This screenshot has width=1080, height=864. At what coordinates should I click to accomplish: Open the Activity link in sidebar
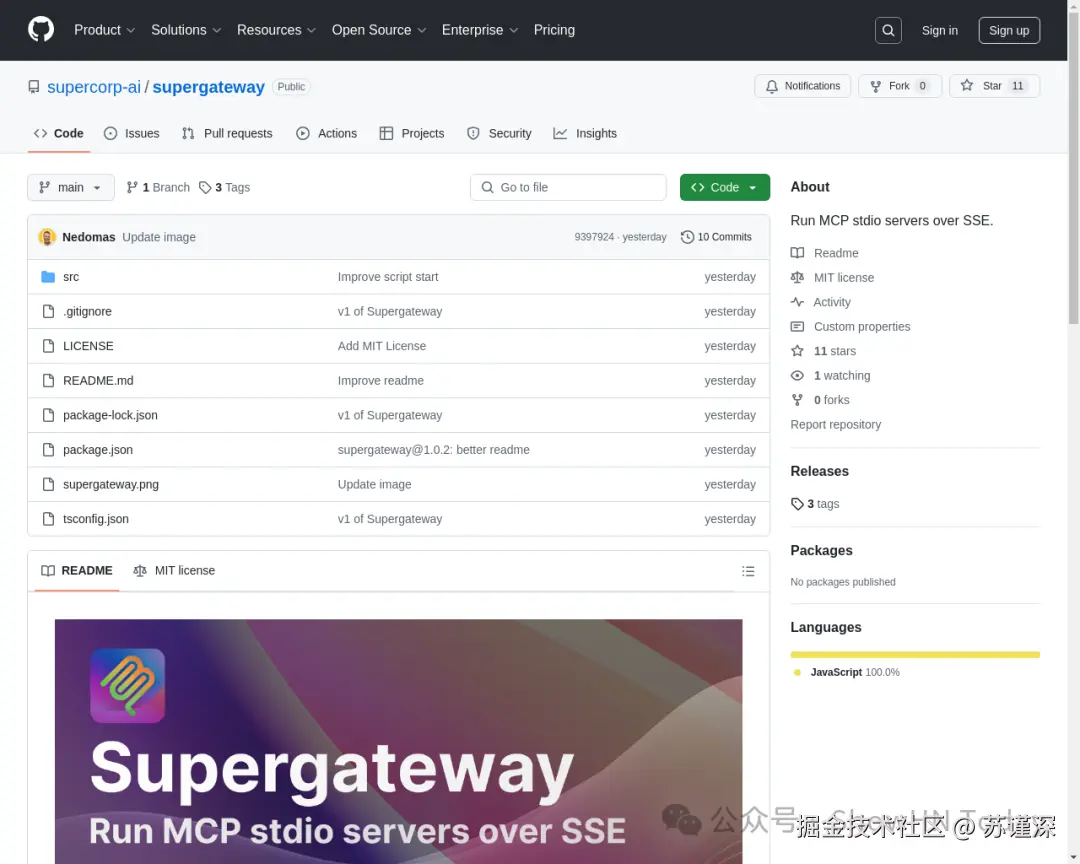point(820,302)
